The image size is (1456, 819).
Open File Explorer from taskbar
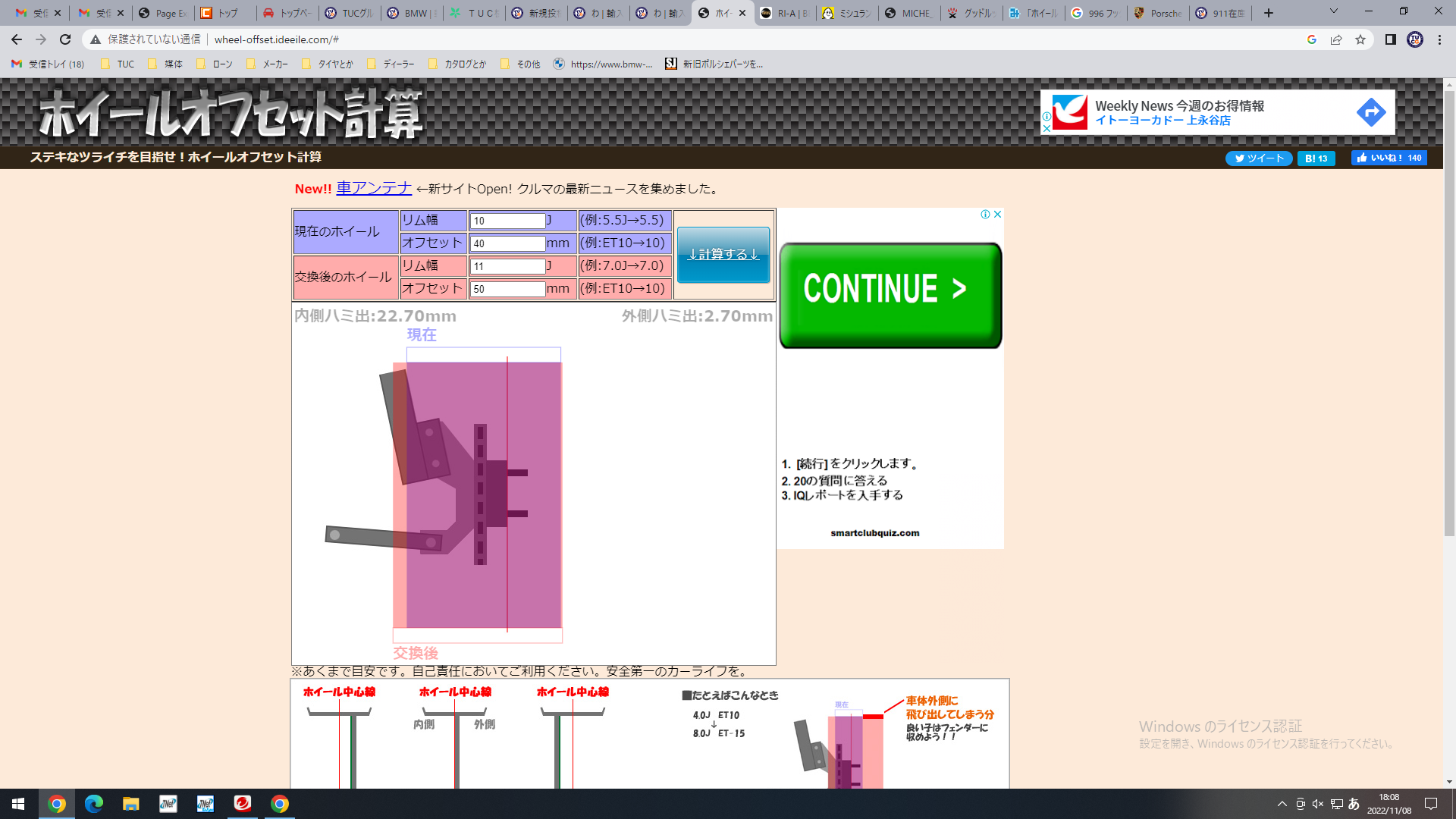click(x=131, y=804)
